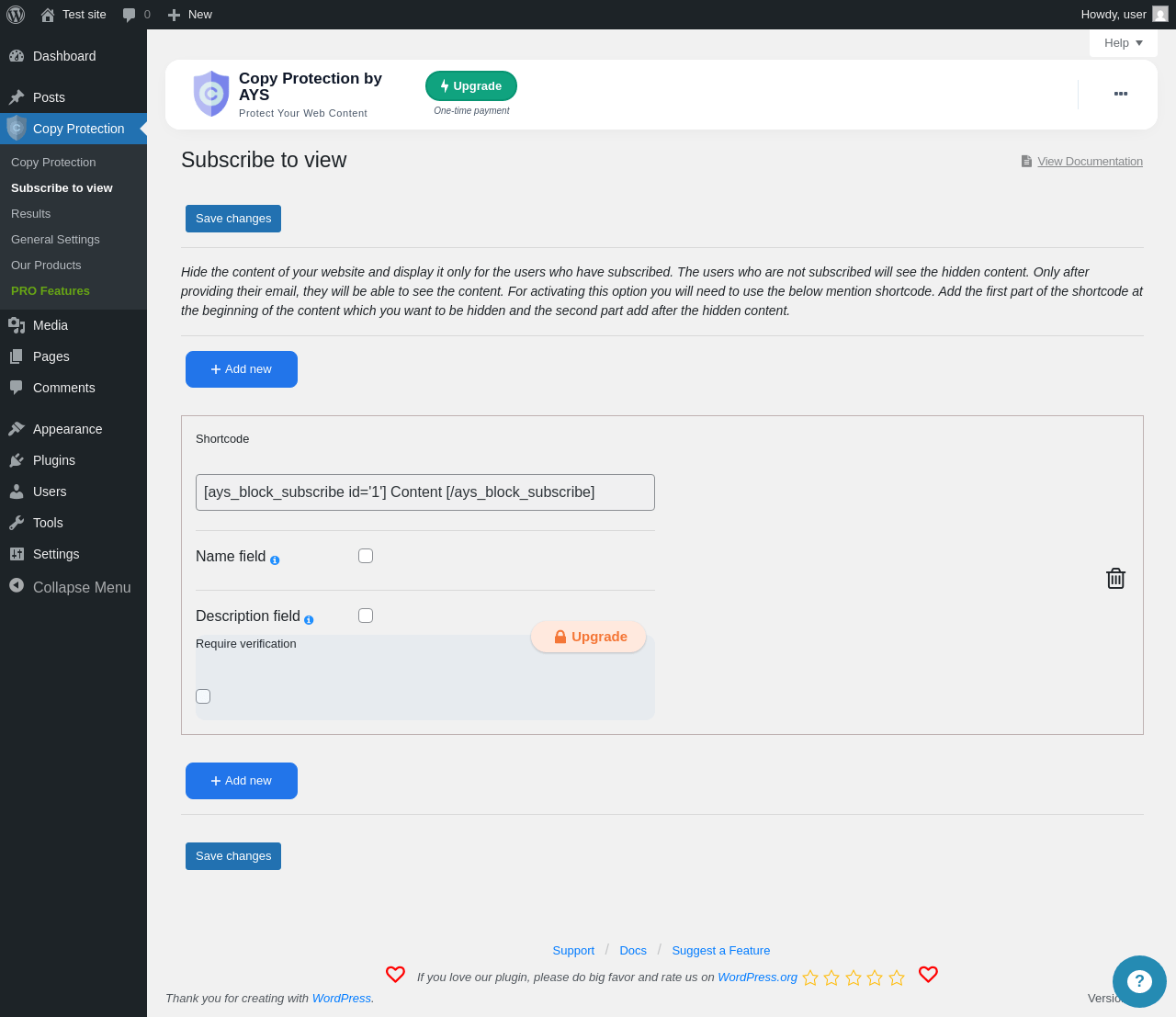Click the WordPress logo in admin bar

tap(16, 15)
